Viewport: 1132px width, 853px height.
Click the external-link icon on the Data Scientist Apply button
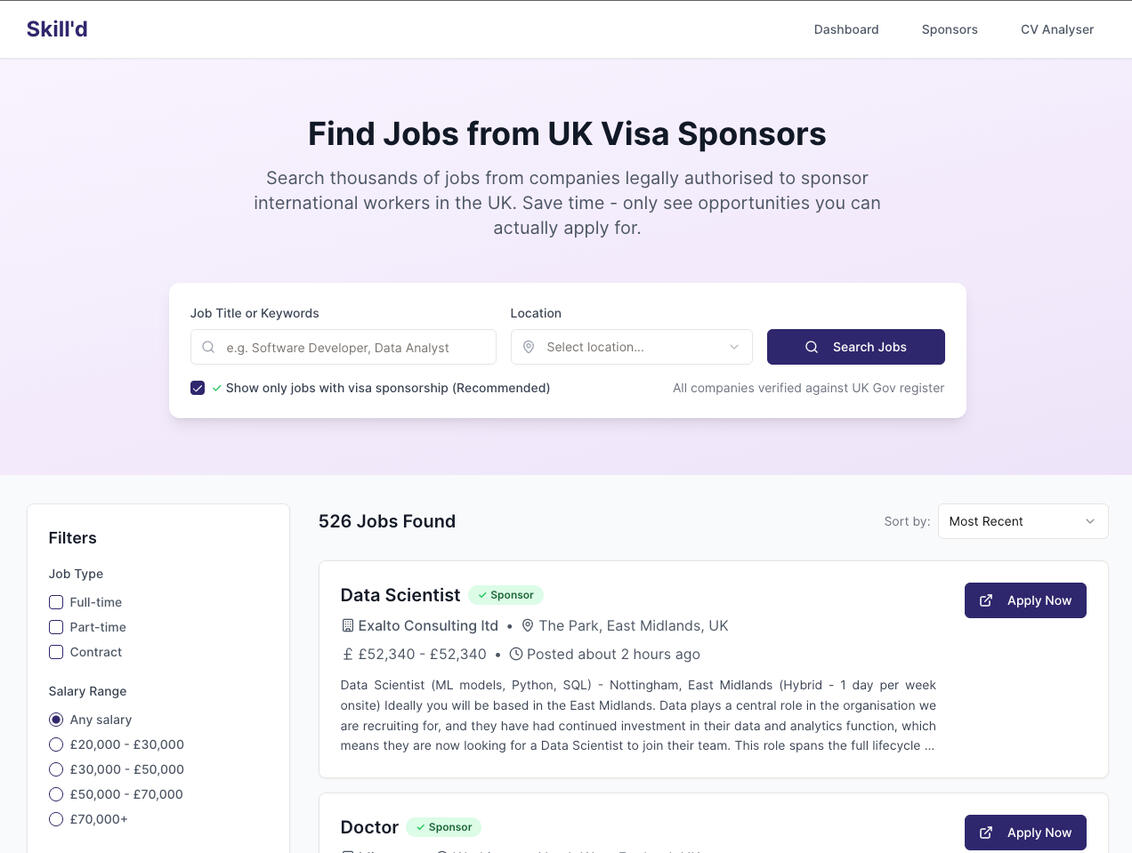coord(985,600)
